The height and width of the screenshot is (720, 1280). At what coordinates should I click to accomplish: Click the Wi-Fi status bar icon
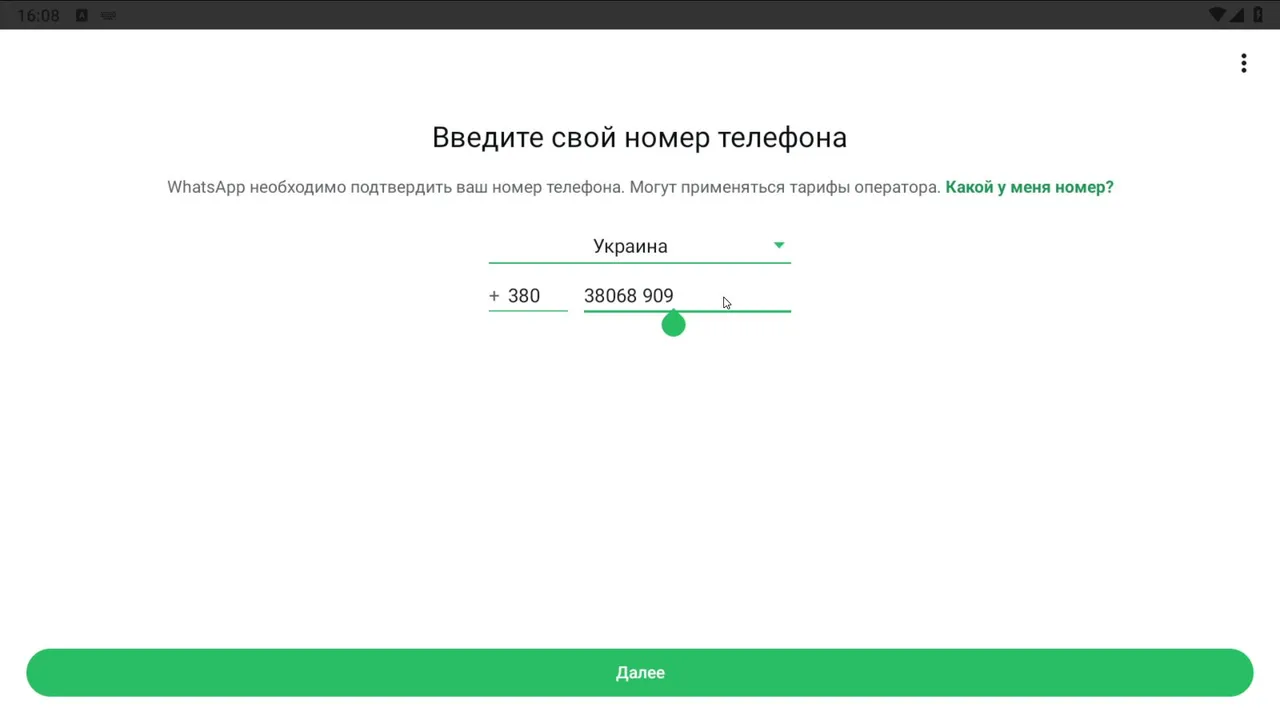[x=1217, y=15]
